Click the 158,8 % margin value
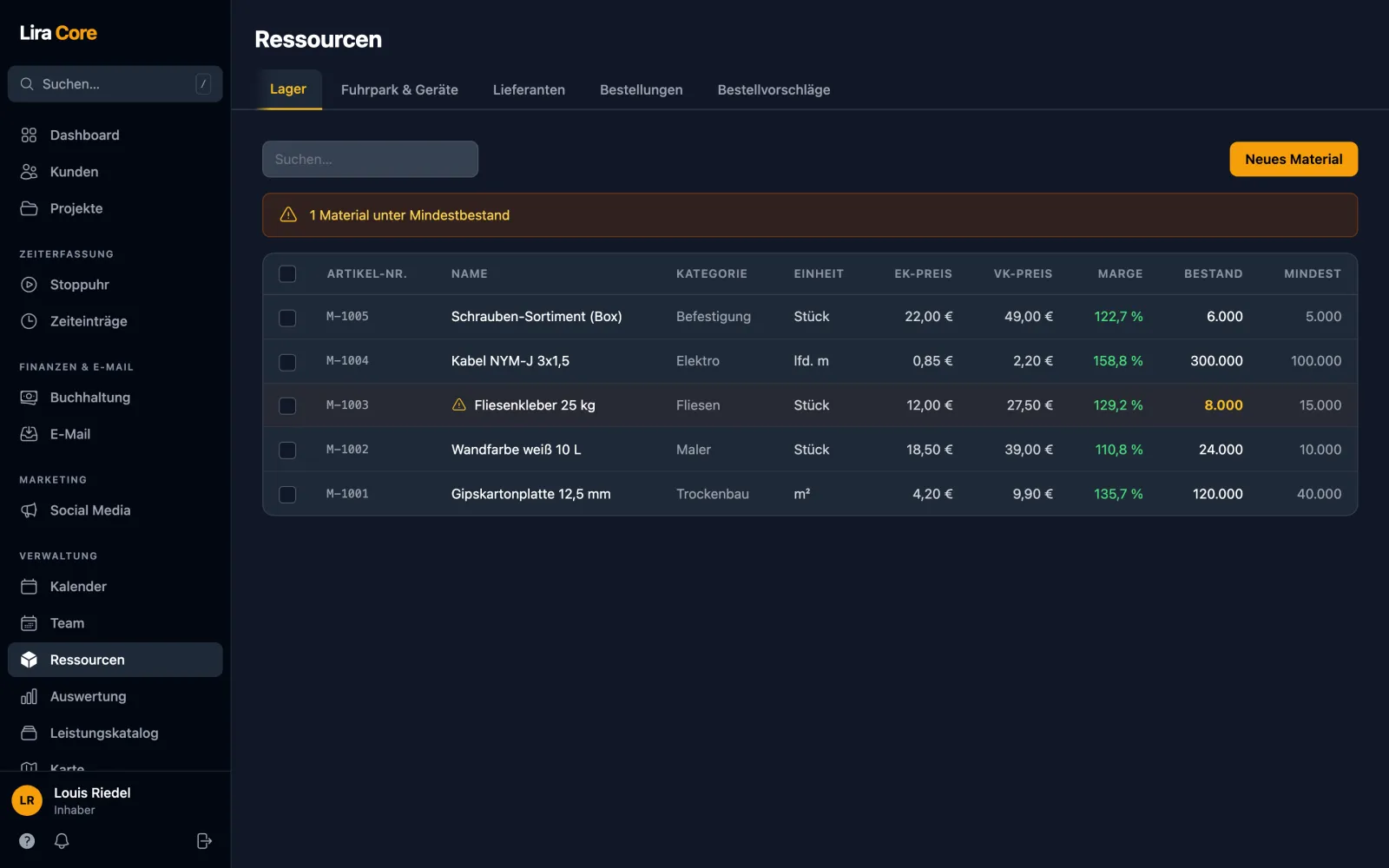1389x868 pixels. pos(1117,361)
